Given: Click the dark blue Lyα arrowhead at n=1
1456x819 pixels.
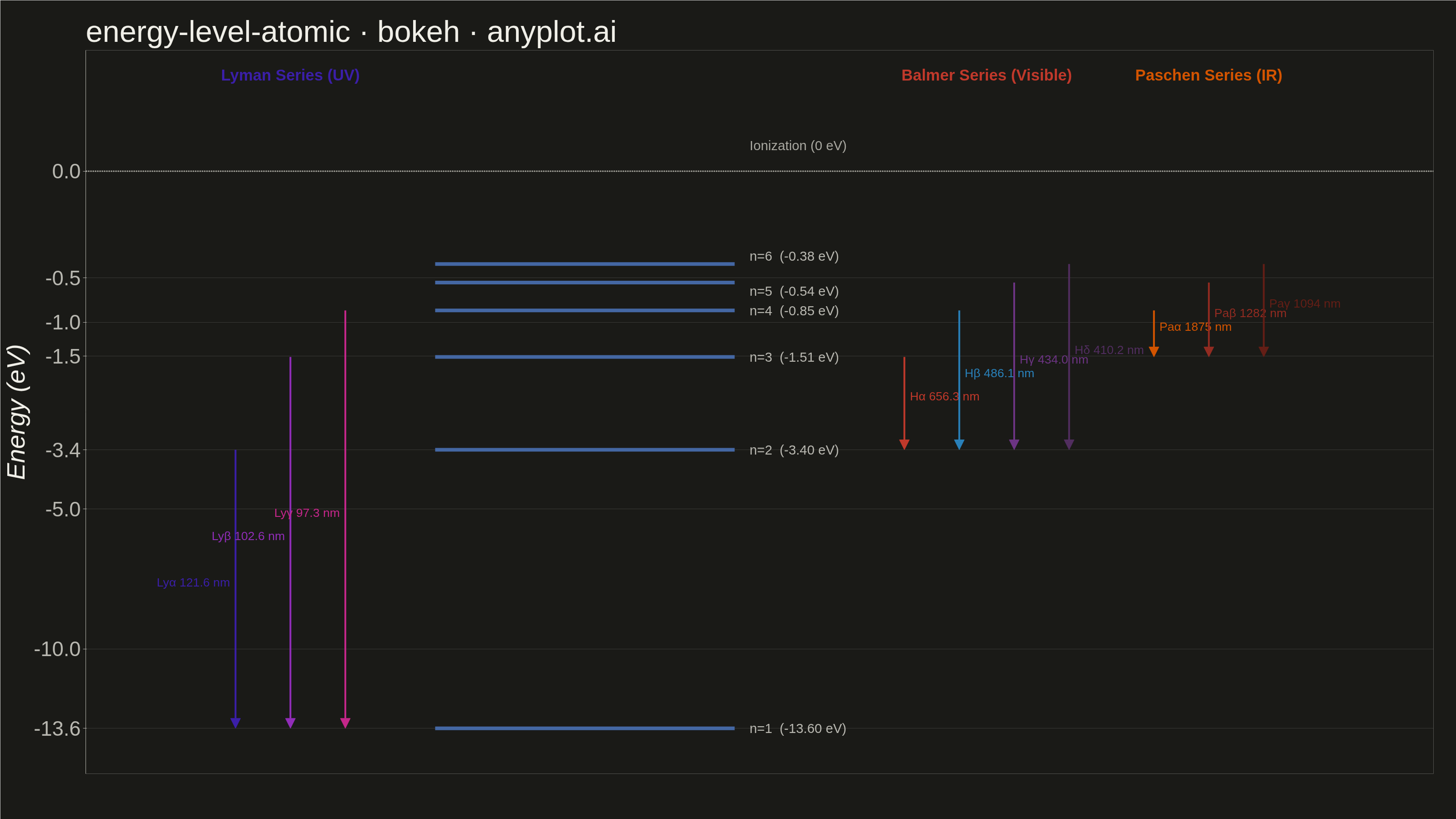Looking at the screenshot, I should tap(236, 723).
